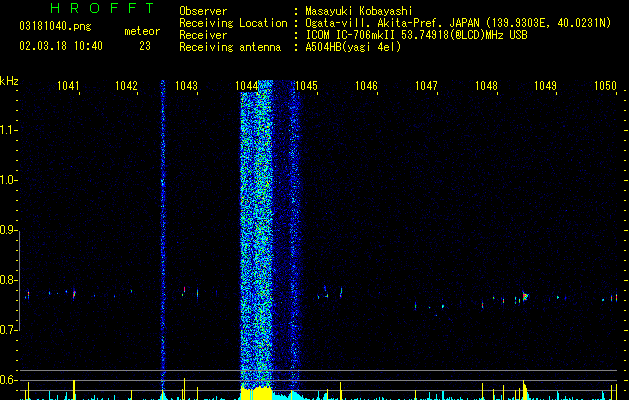This screenshot has height=400, width=629.
Task: Click time axis label 1045
Action: pyautogui.click(x=306, y=86)
